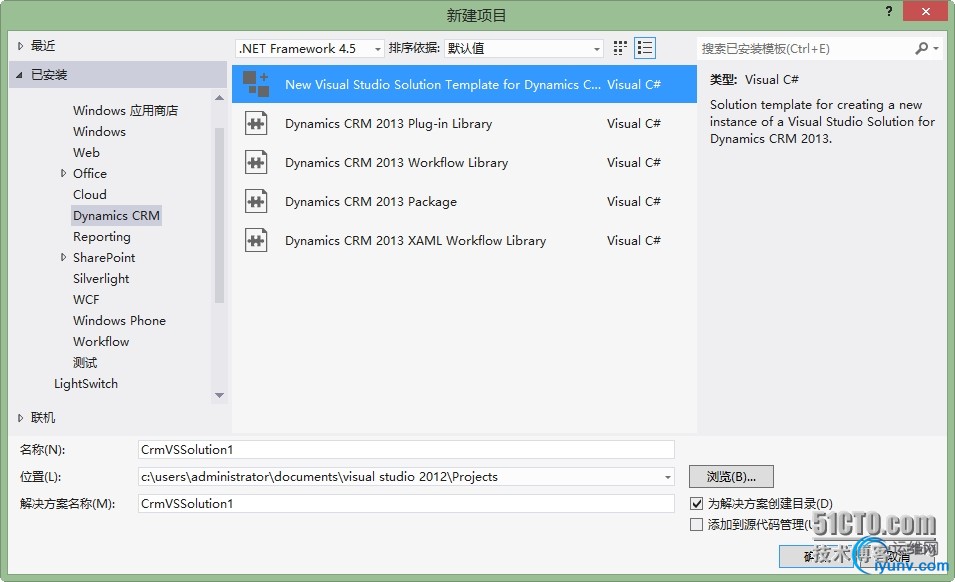Click the XAML Workflow Library template icon
Image resolution: width=955 pixels, height=582 pixels.
(256, 240)
